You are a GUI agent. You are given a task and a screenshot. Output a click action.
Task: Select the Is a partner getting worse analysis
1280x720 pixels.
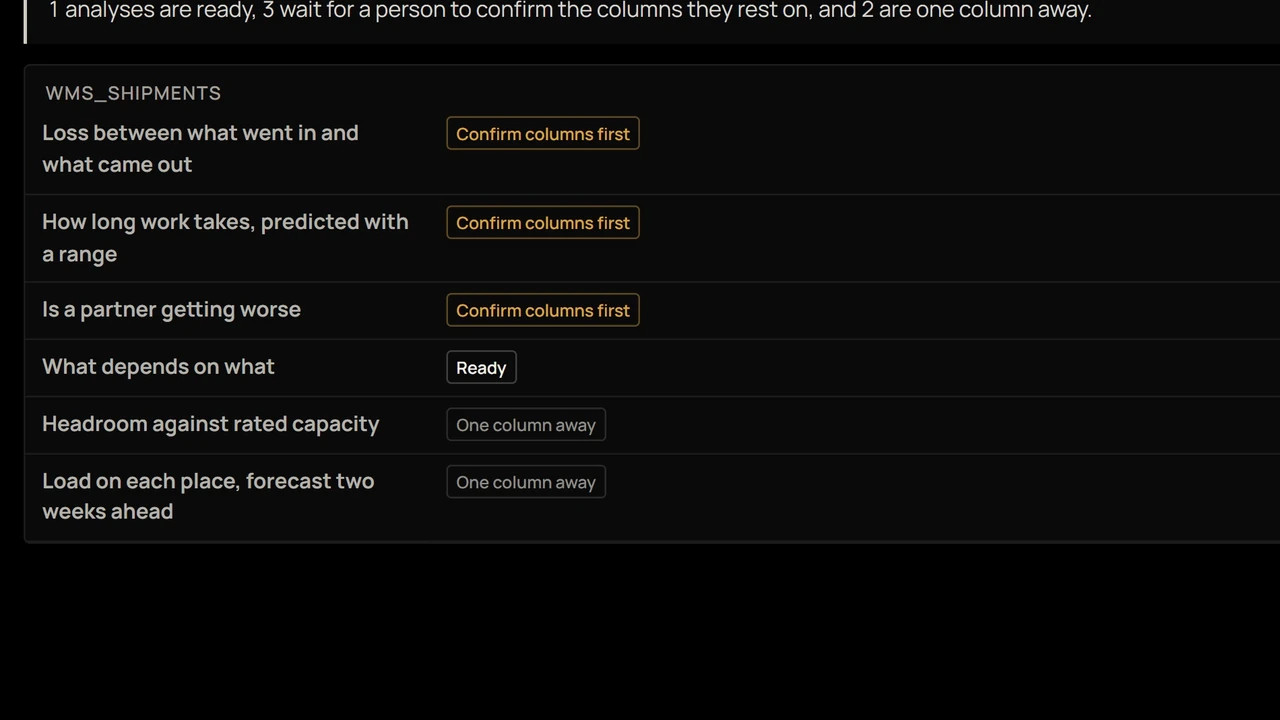[171, 309]
